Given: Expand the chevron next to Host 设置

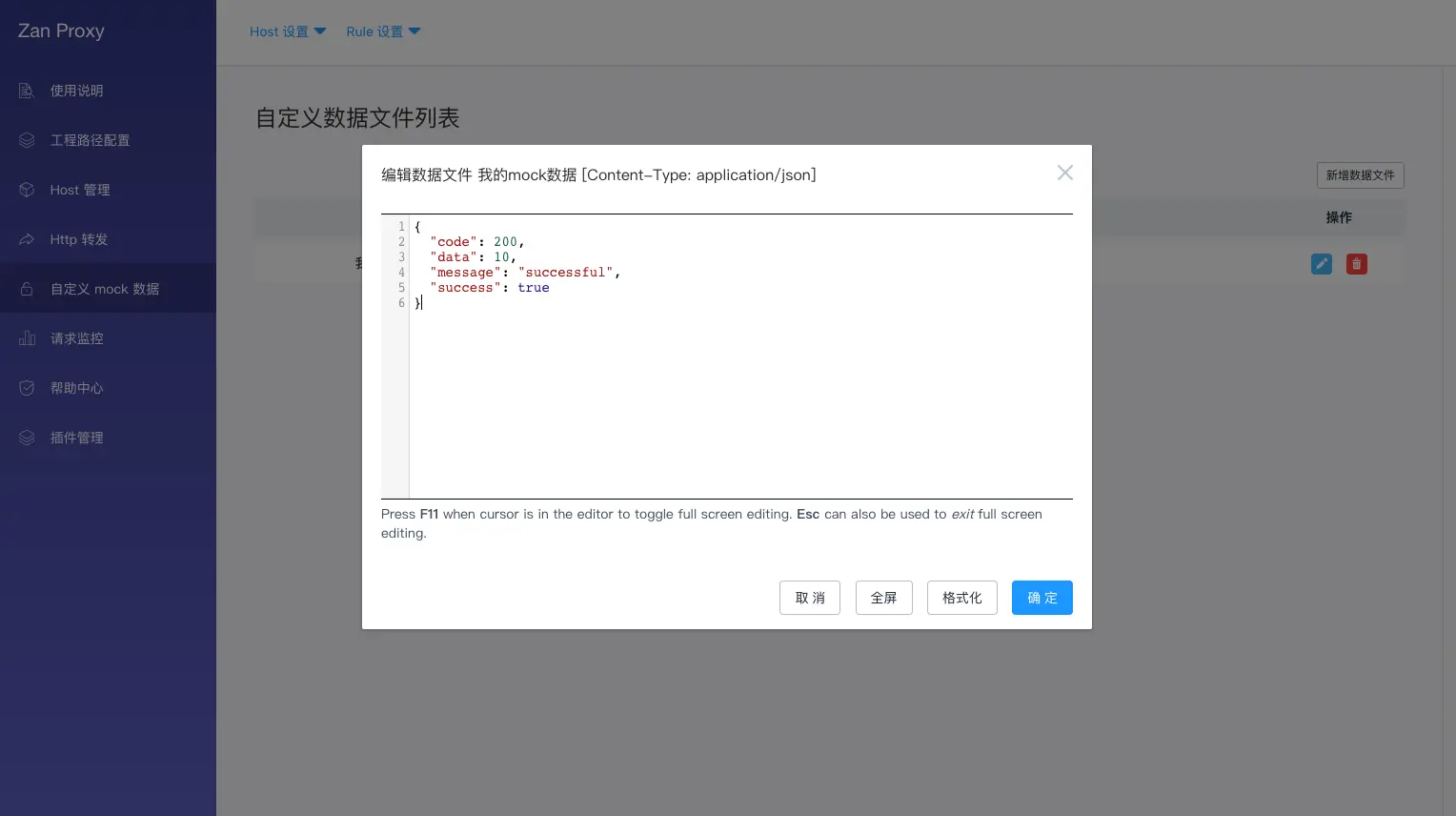Looking at the screenshot, I should click(x=320, y=31).
